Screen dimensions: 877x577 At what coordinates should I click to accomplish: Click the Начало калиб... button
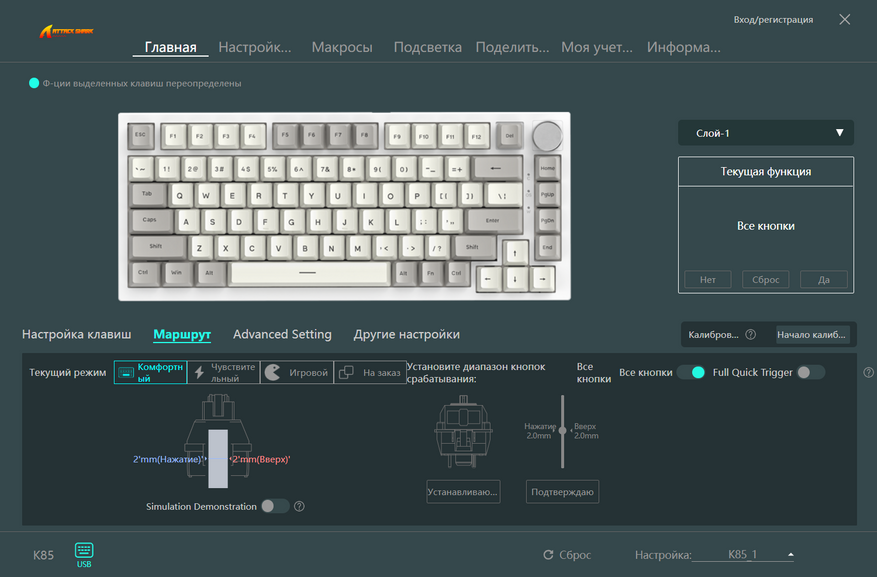click(813, 334)
